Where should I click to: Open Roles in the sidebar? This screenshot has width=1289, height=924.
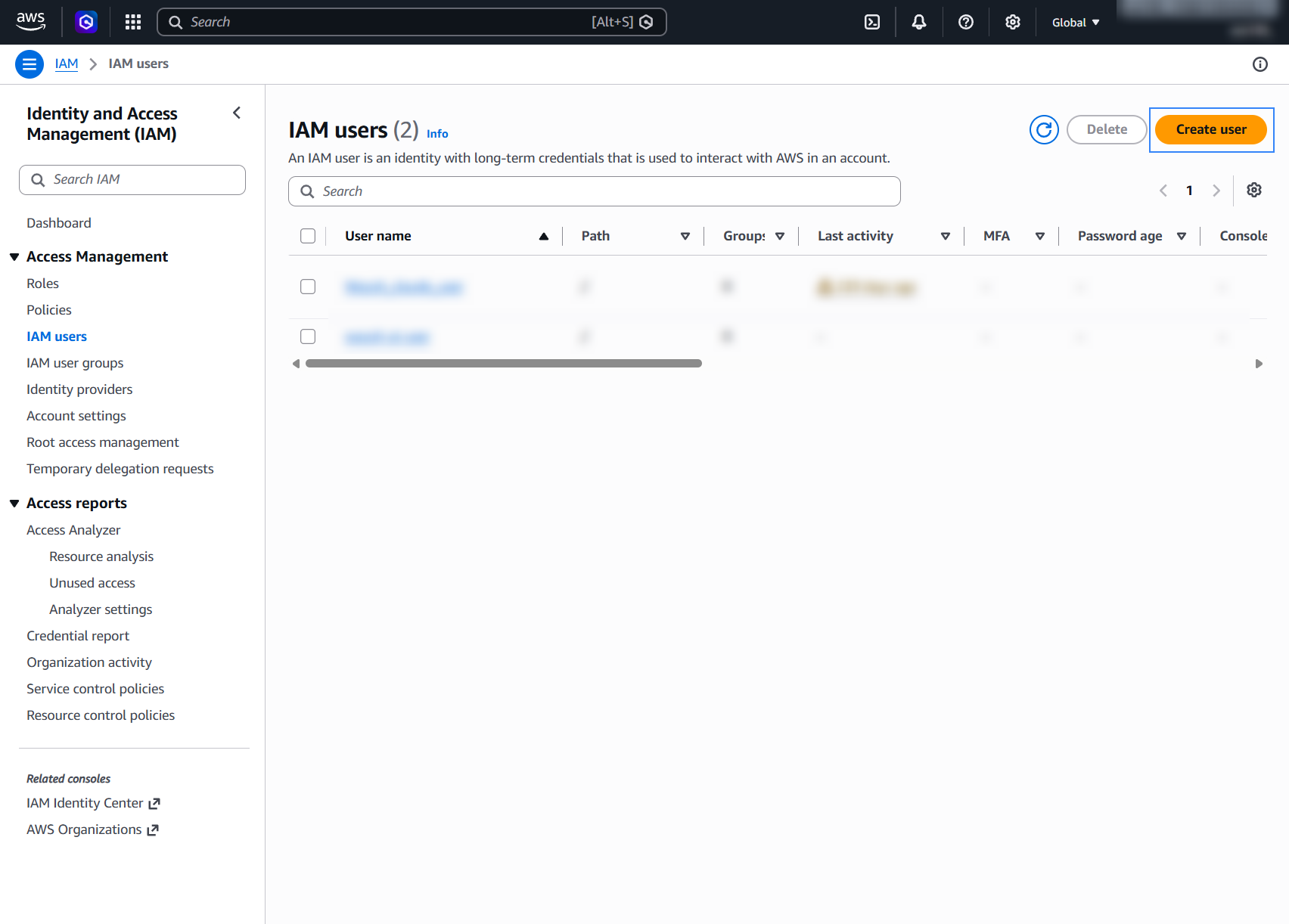tap(42, 284)
